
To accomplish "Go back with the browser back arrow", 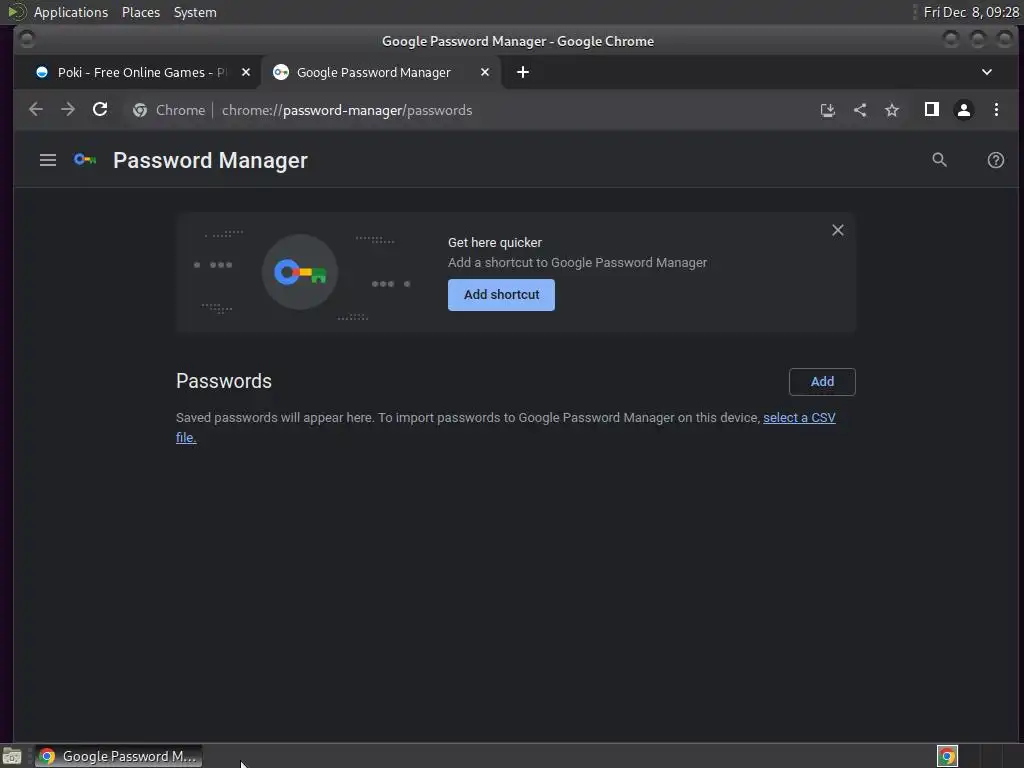I will point(36,110).
